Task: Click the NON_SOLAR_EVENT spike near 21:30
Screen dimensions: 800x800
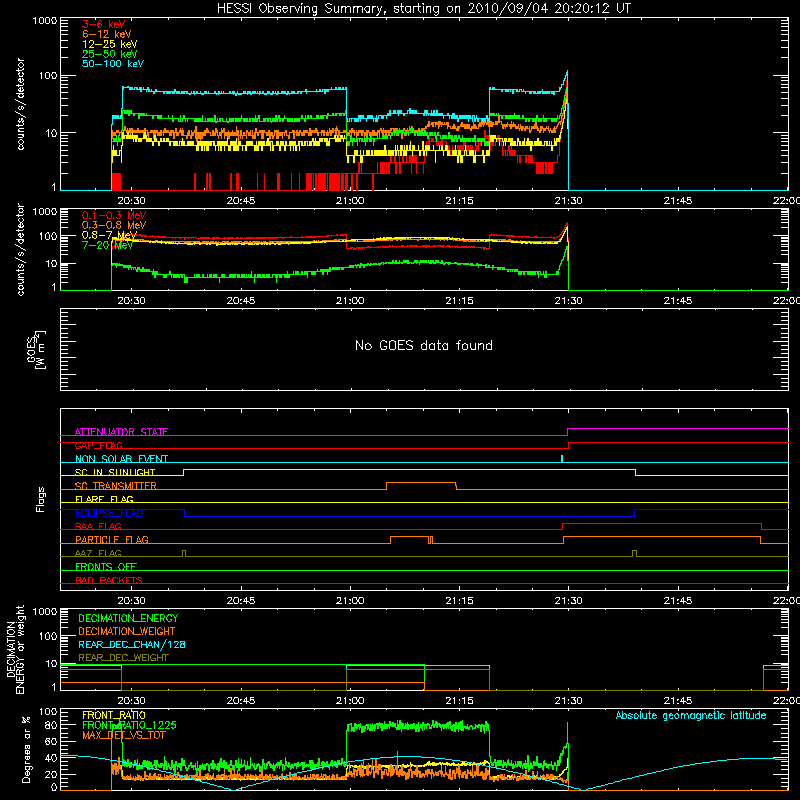Action: (562, 458)
